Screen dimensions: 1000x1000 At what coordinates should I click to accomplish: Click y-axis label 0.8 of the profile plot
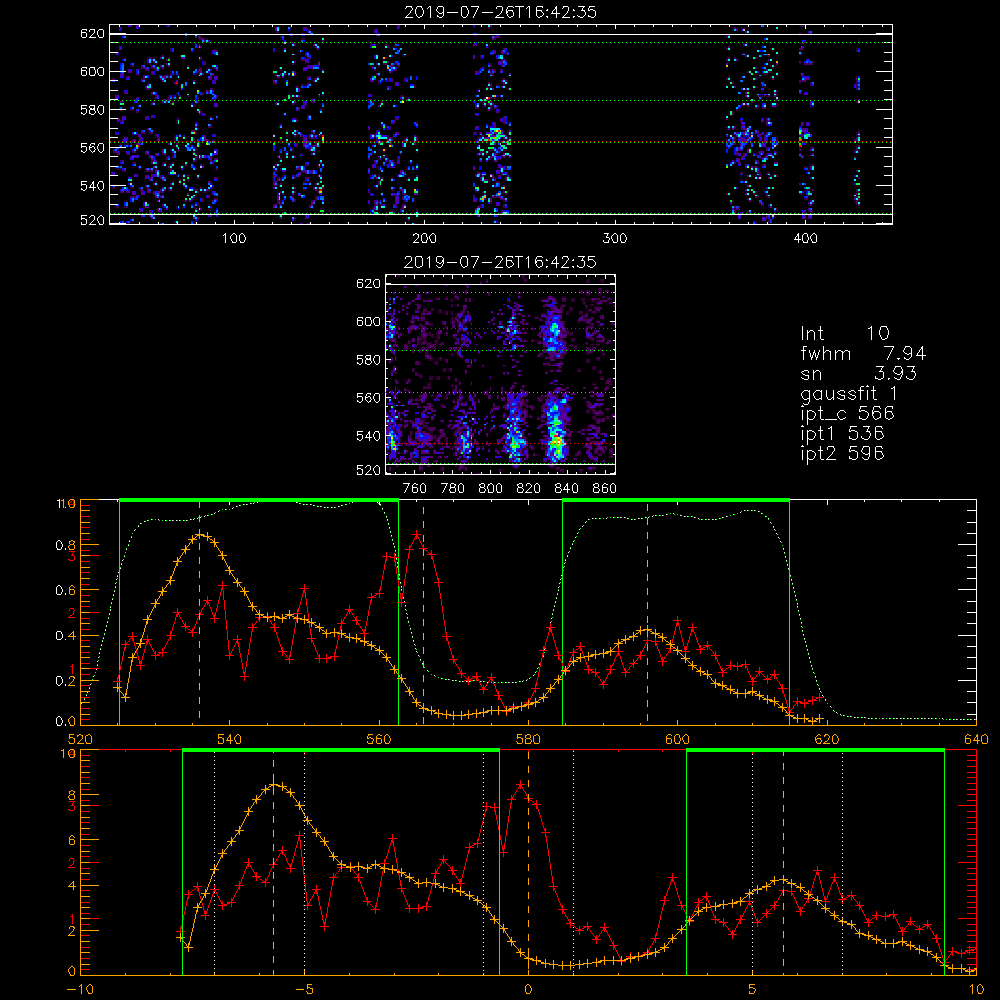coord(66,545)
